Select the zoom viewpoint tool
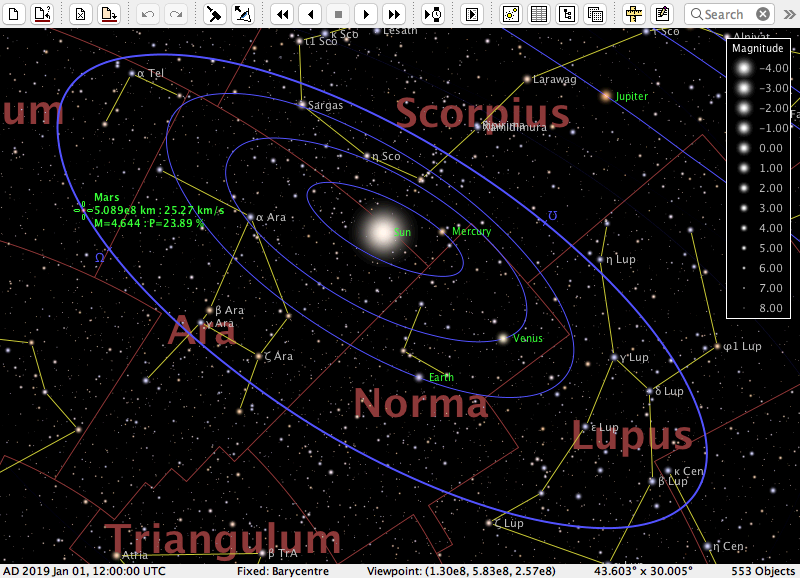Screen dimensions: 800x578 [x=243, y=13]
